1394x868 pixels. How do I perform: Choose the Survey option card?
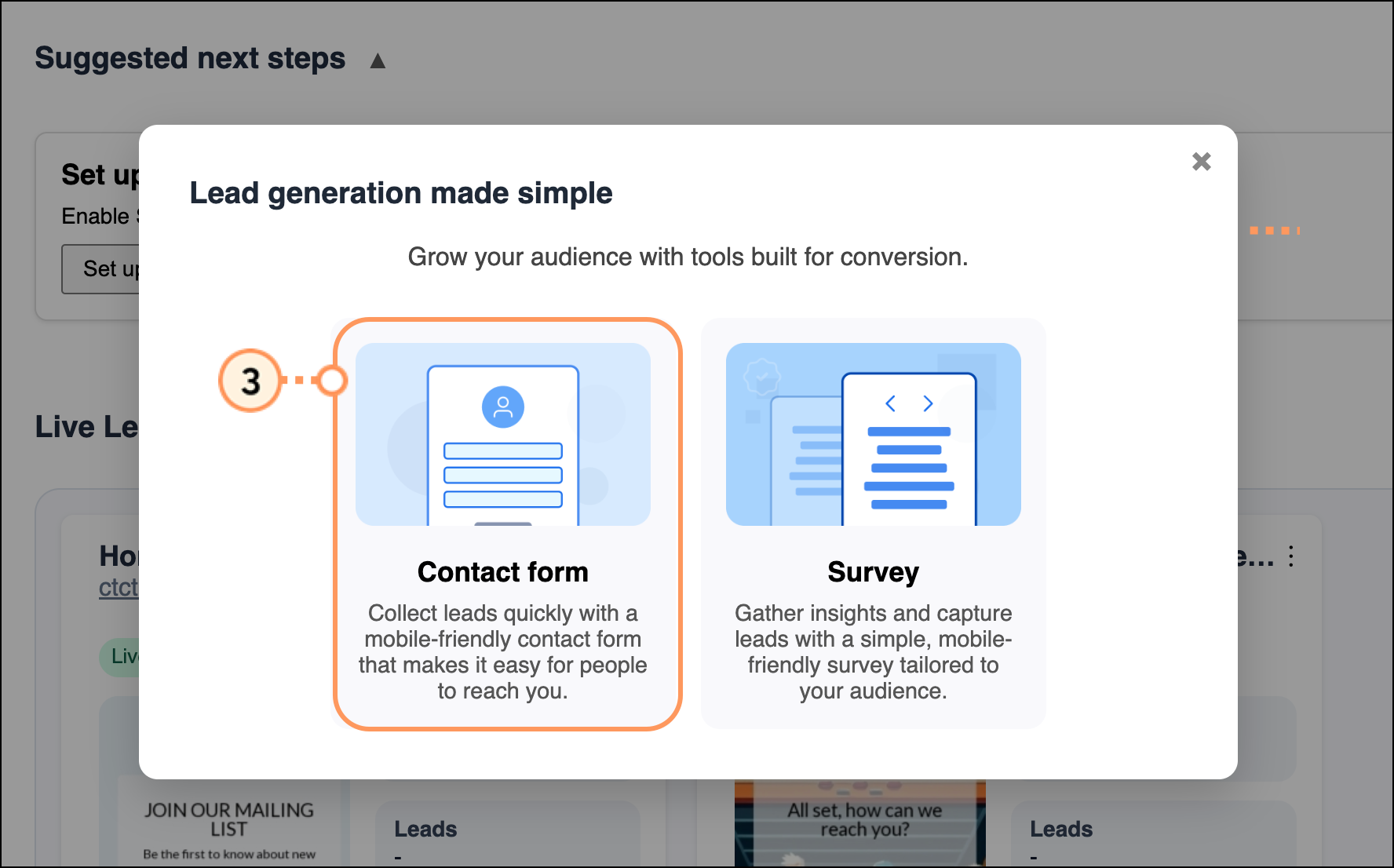pyautogui.click(x=873, y=524)
